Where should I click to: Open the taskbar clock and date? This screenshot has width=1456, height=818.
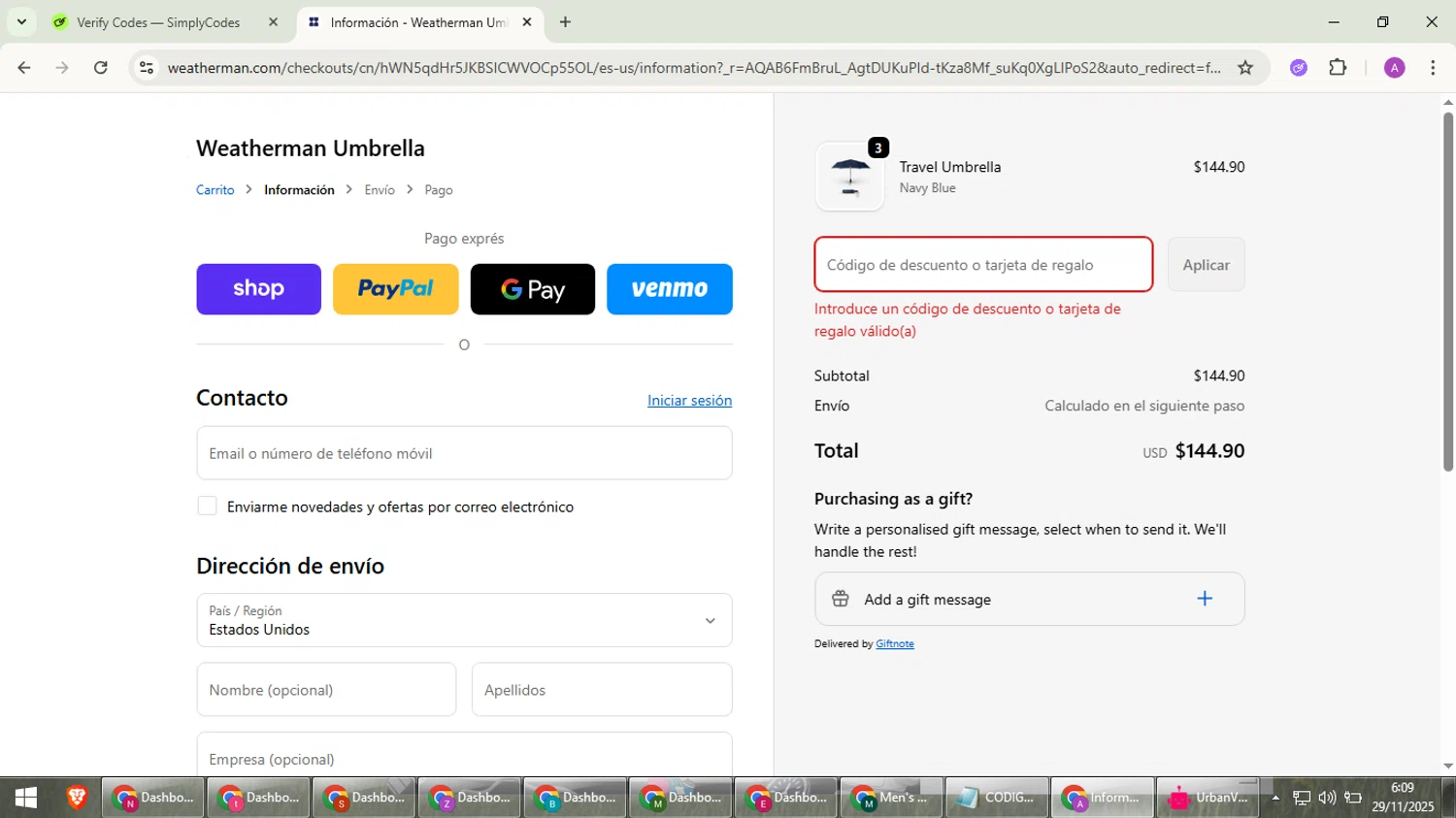pos(1403,798)
